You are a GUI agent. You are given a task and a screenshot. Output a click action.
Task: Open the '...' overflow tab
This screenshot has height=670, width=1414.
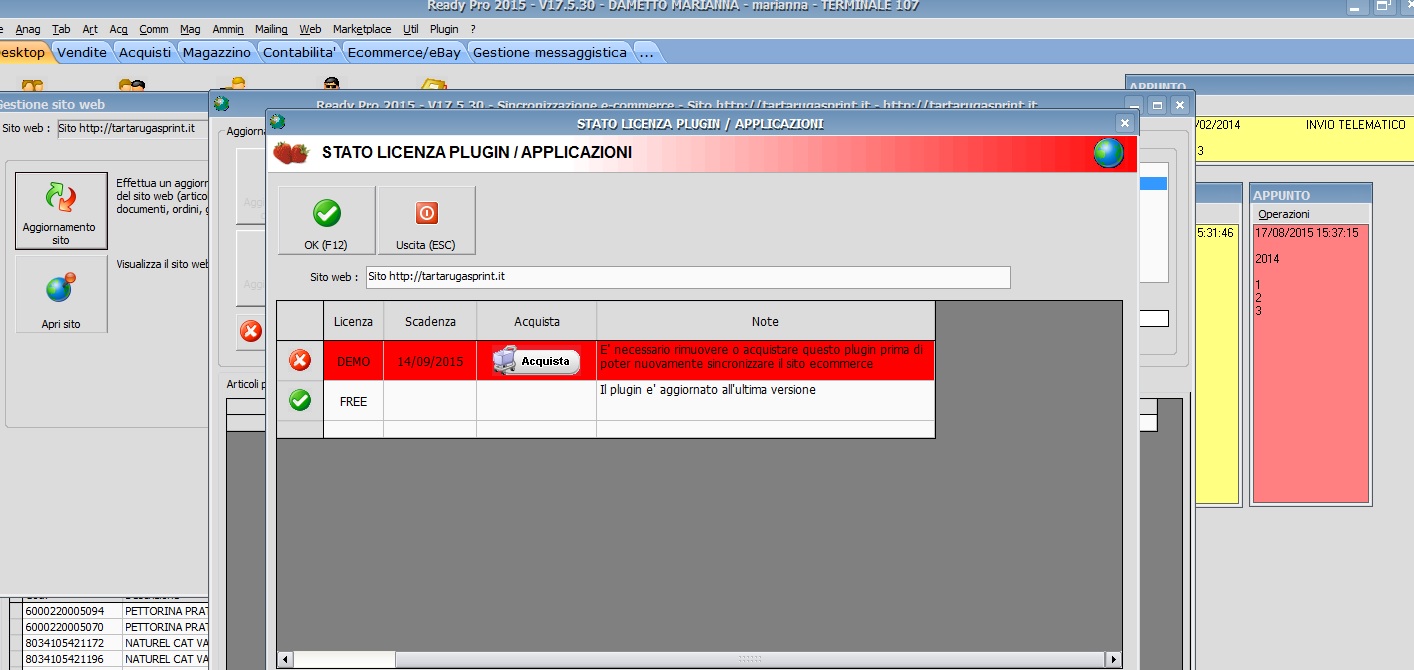coord(646,52)
